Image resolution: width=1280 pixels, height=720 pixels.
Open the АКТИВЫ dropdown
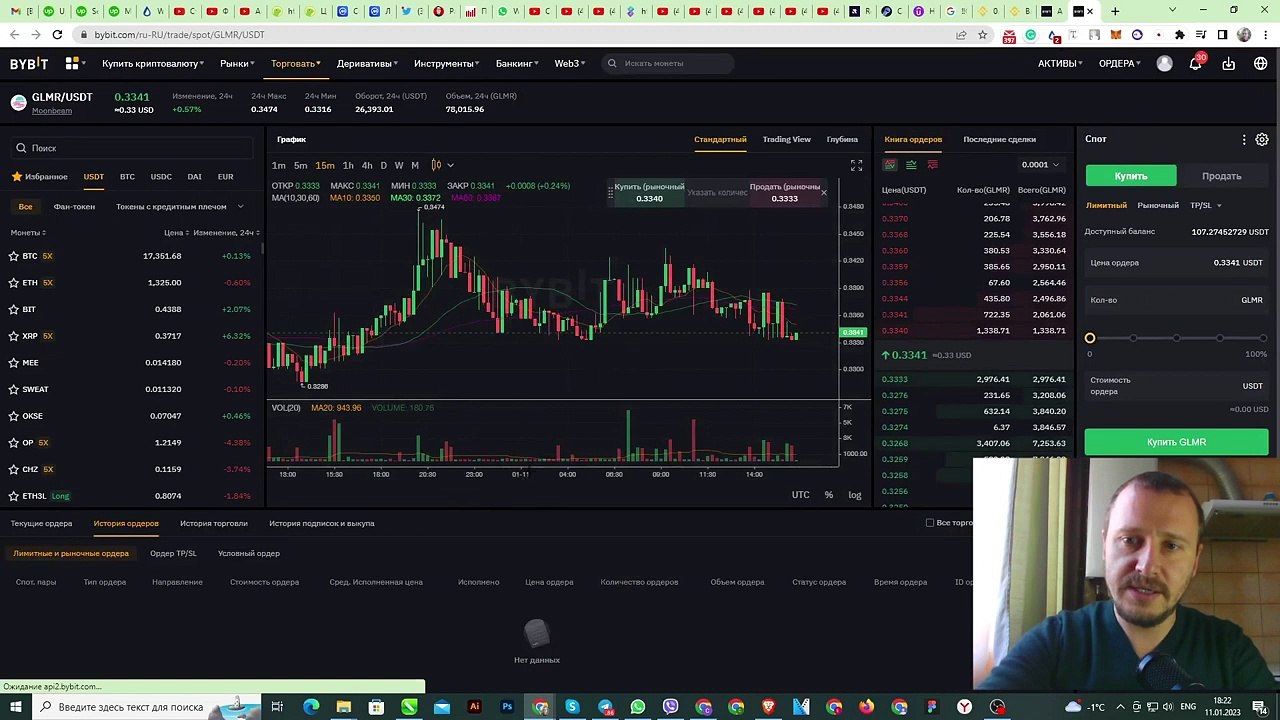pyautogui.click(x=1060, y=63)
